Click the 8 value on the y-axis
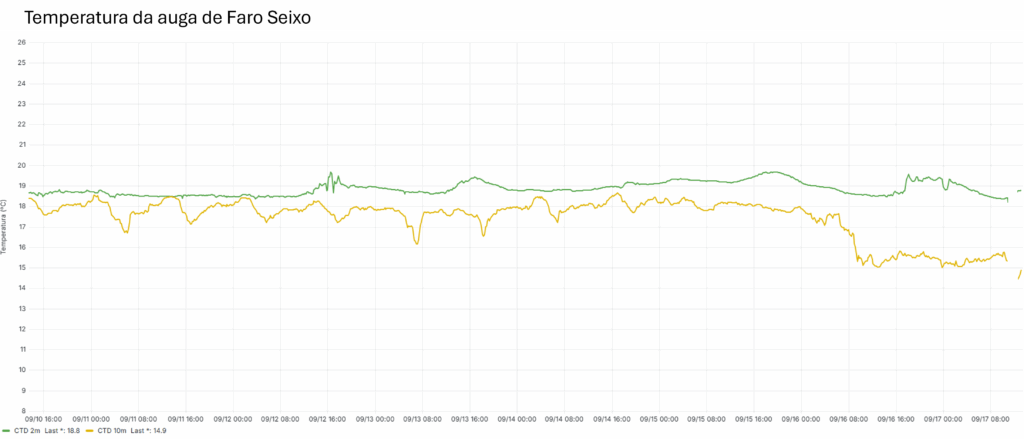Screen dimensions: 1024x439 tap(22, 411)
